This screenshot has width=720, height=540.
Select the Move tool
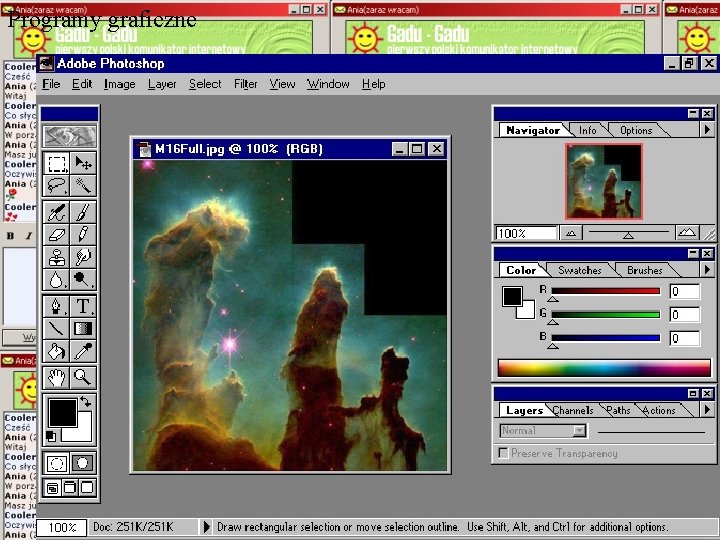(x=83, y=163)
